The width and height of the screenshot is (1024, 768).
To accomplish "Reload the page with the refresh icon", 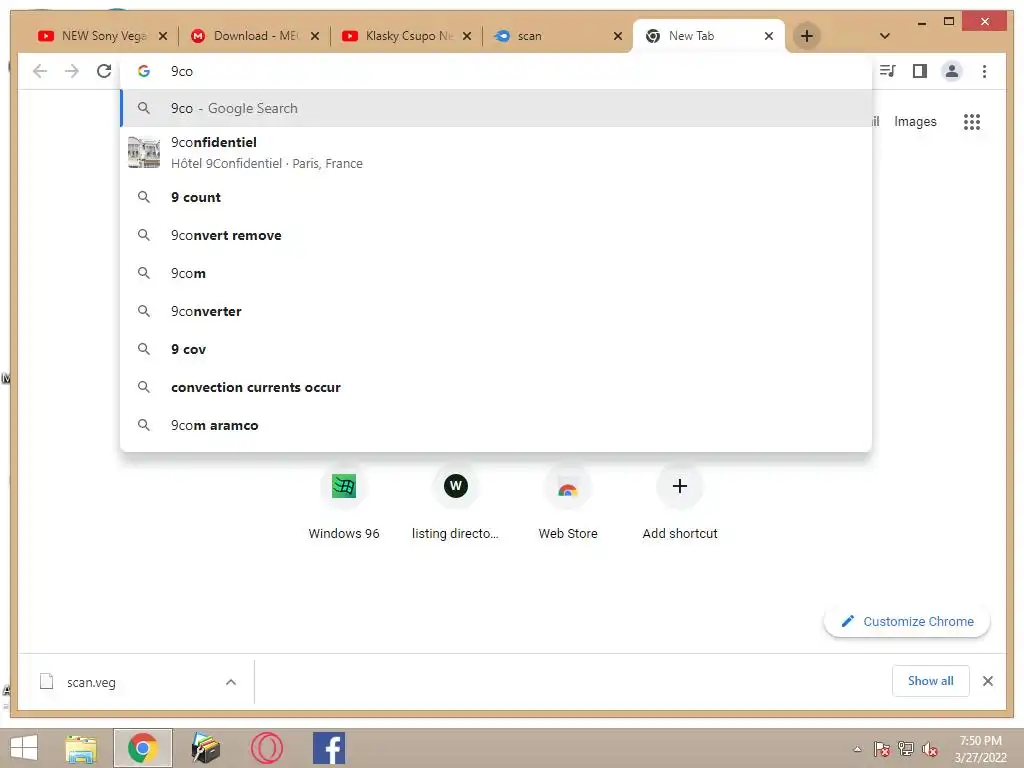I will click(104, 71).
